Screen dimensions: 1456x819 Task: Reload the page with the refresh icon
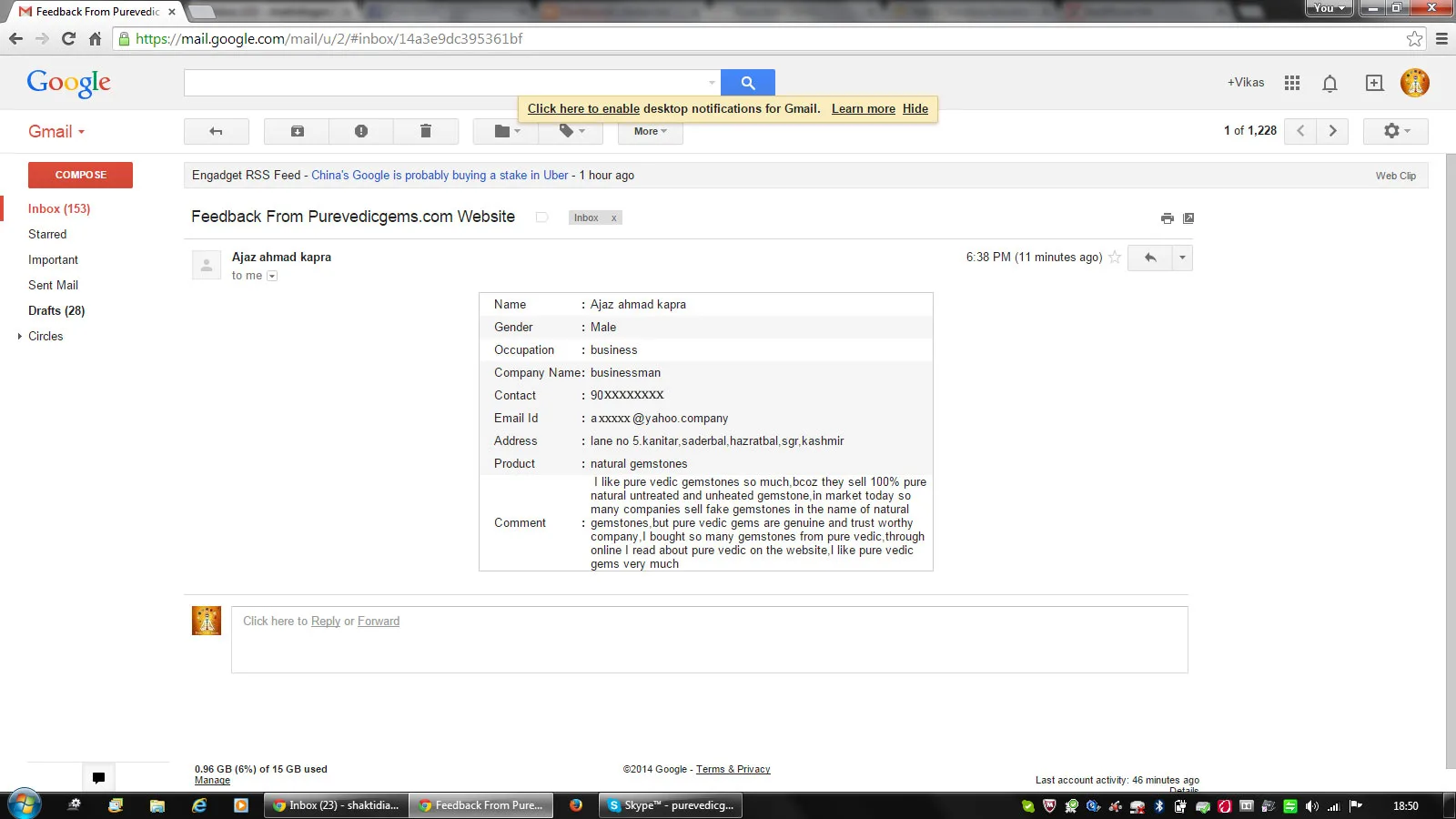point(68,39)
